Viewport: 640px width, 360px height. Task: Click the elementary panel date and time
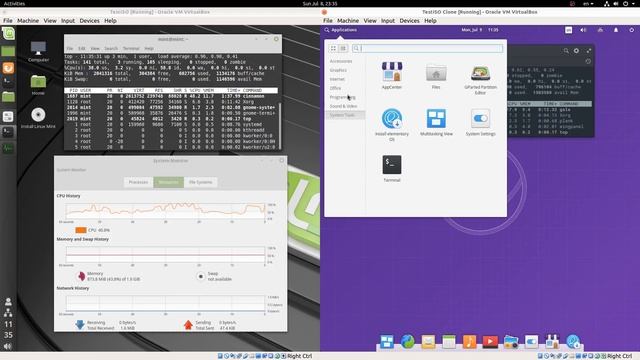pyautogui.click(x=480, y=30)
